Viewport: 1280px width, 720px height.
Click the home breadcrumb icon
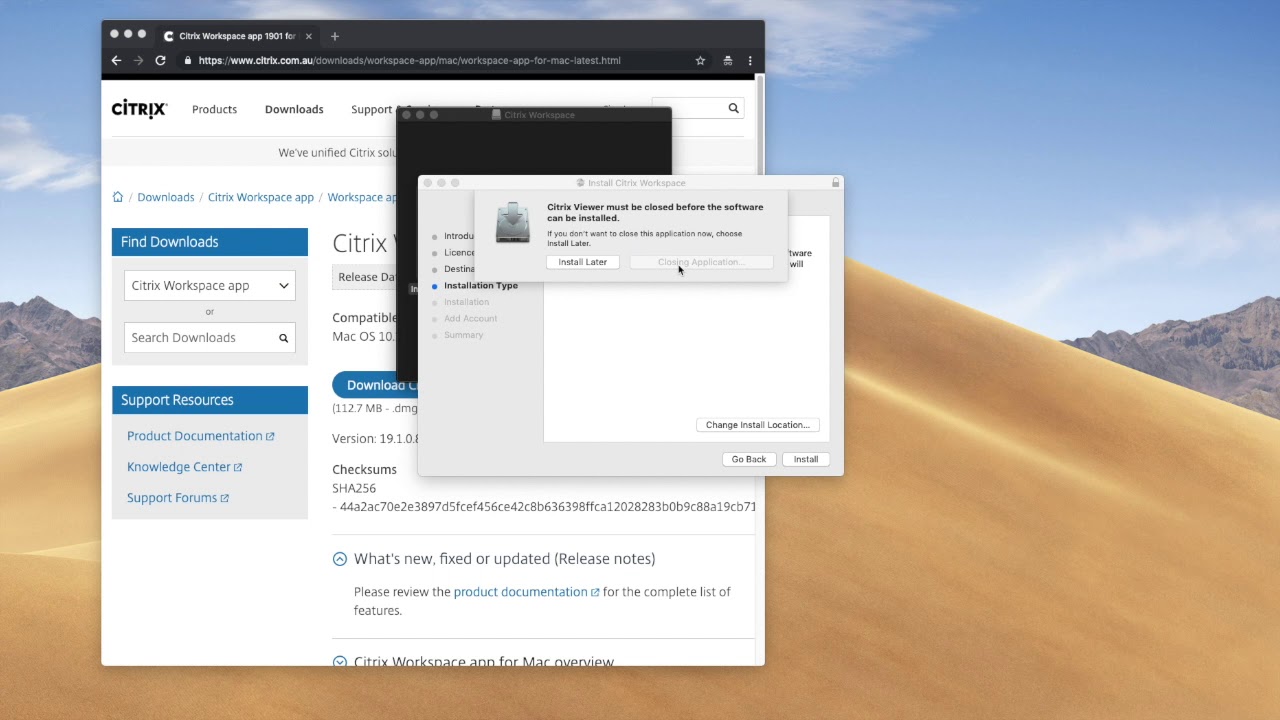pos(118,197)
